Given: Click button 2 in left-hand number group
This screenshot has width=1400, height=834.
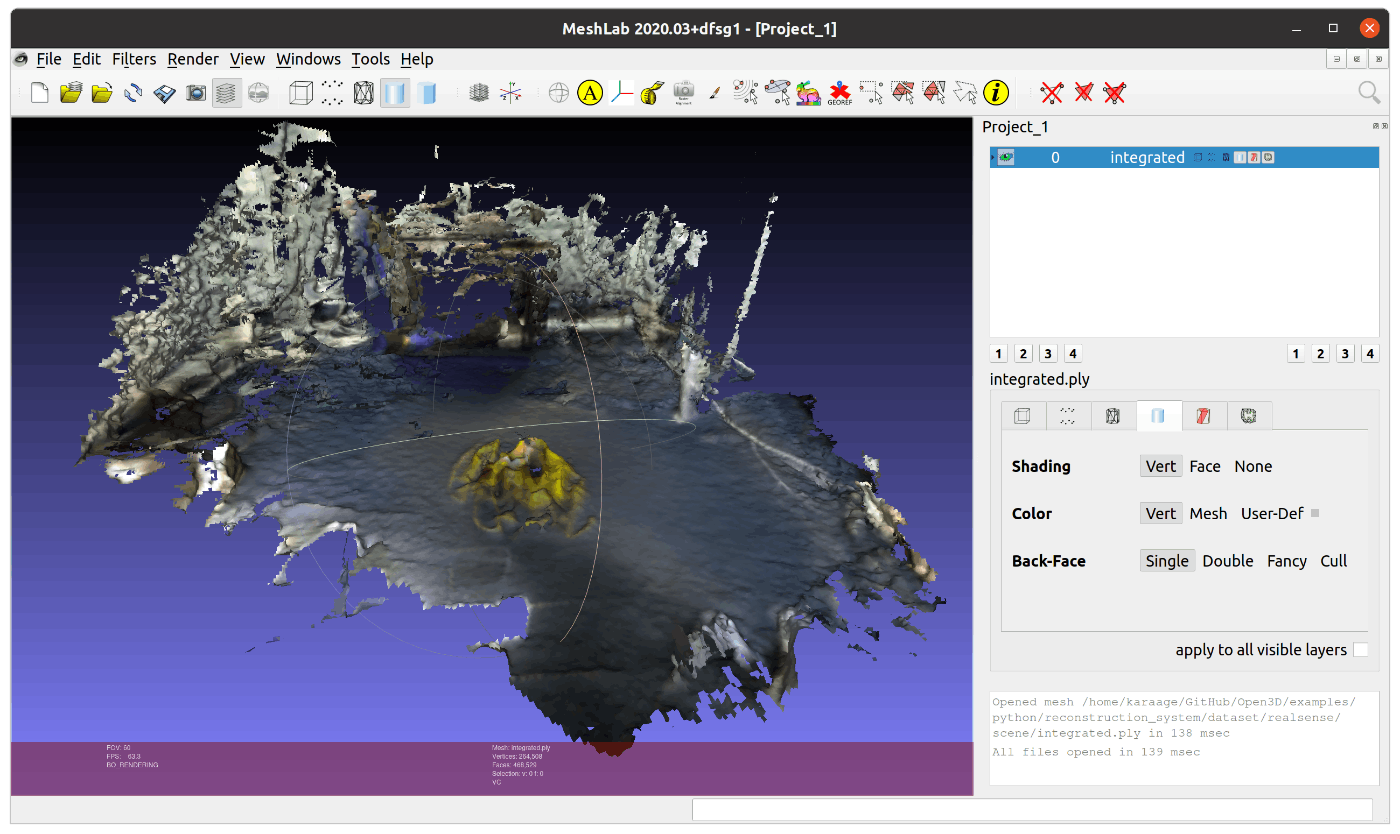Looking at the screenshot, I should [1022, 353].
